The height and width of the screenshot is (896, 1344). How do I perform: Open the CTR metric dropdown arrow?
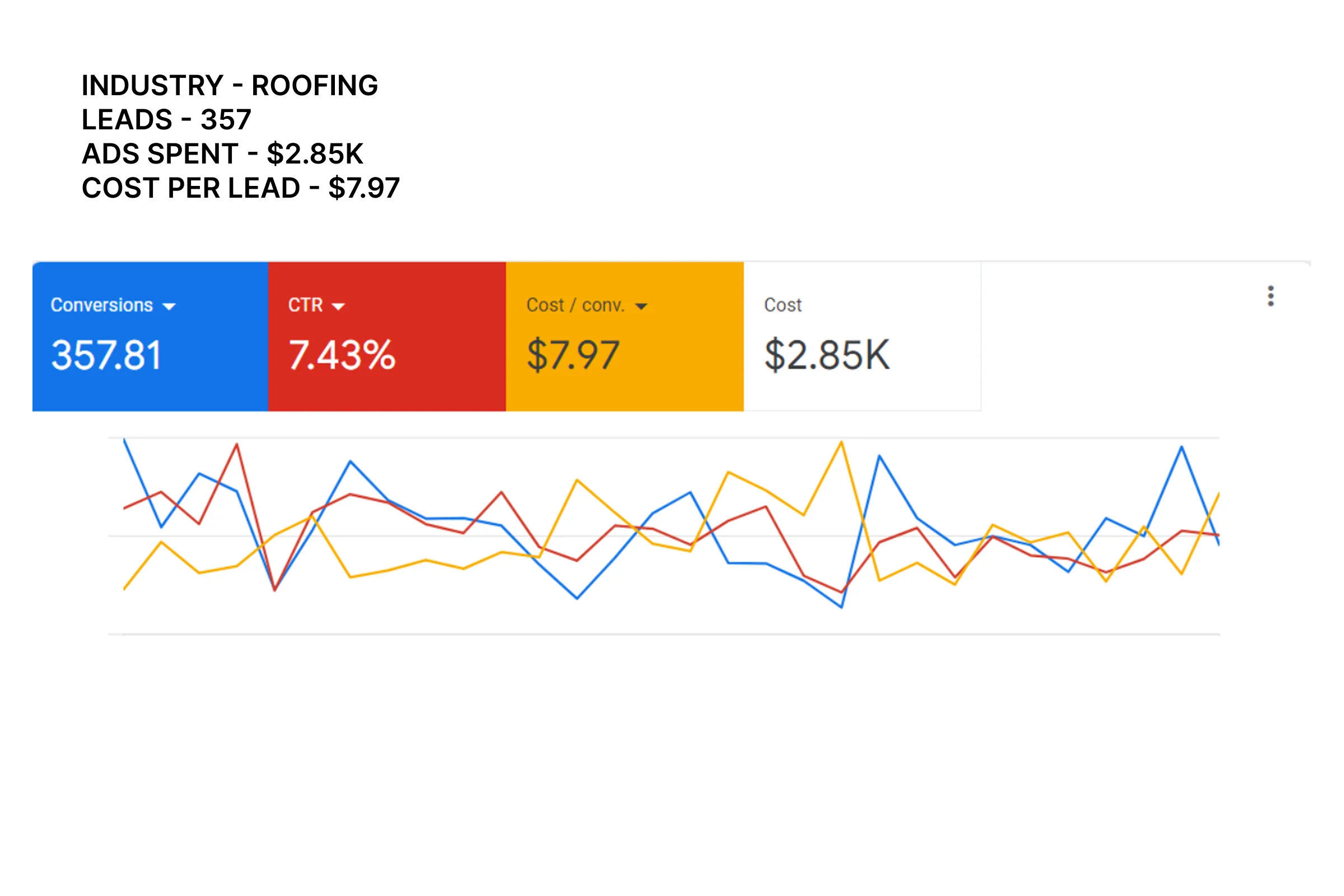tap(338, 306)
